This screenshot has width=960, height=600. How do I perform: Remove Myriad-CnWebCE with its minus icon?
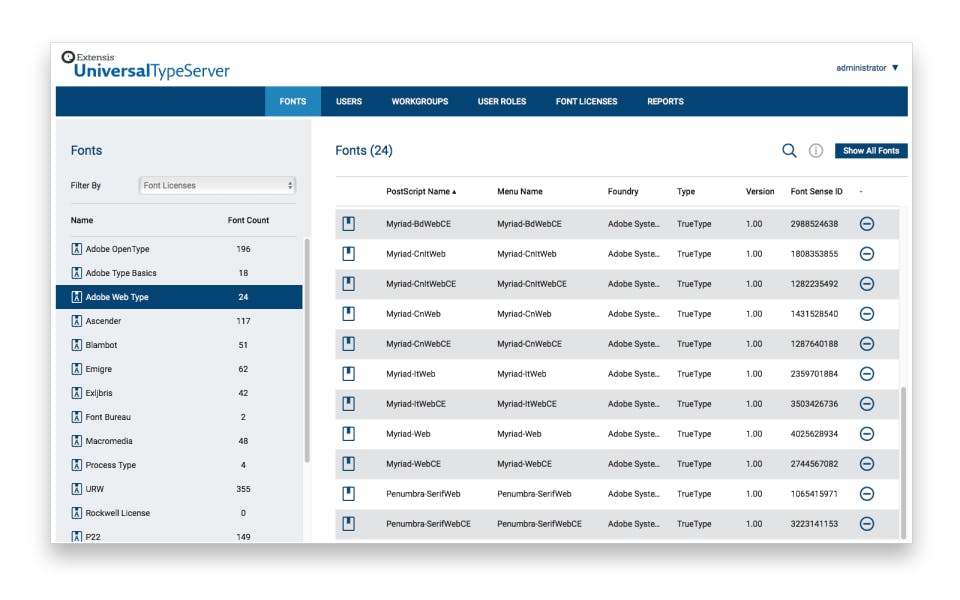pyautogui.click(x=867, y=344)
